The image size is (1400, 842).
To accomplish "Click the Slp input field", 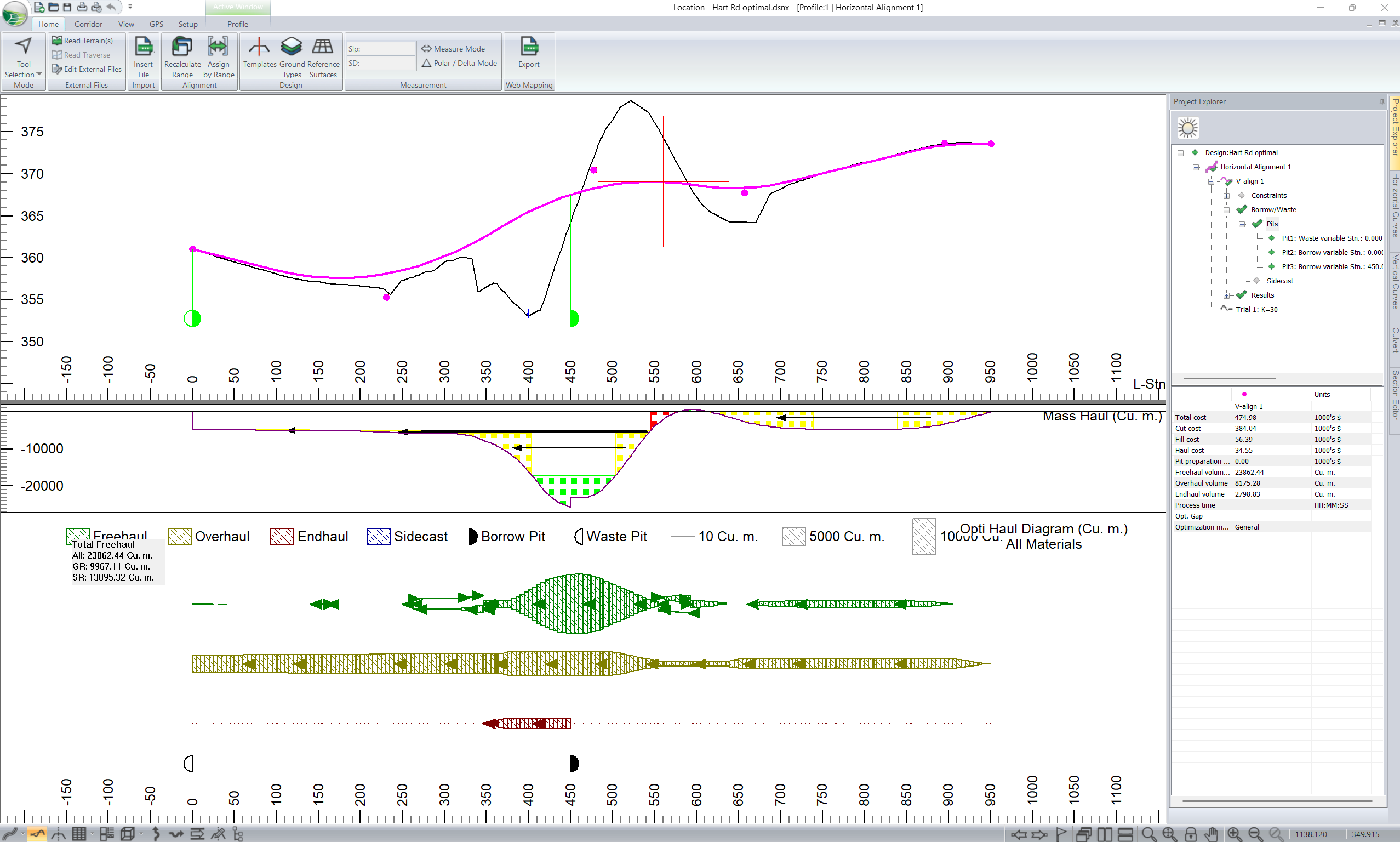I will tap(380, 49).
